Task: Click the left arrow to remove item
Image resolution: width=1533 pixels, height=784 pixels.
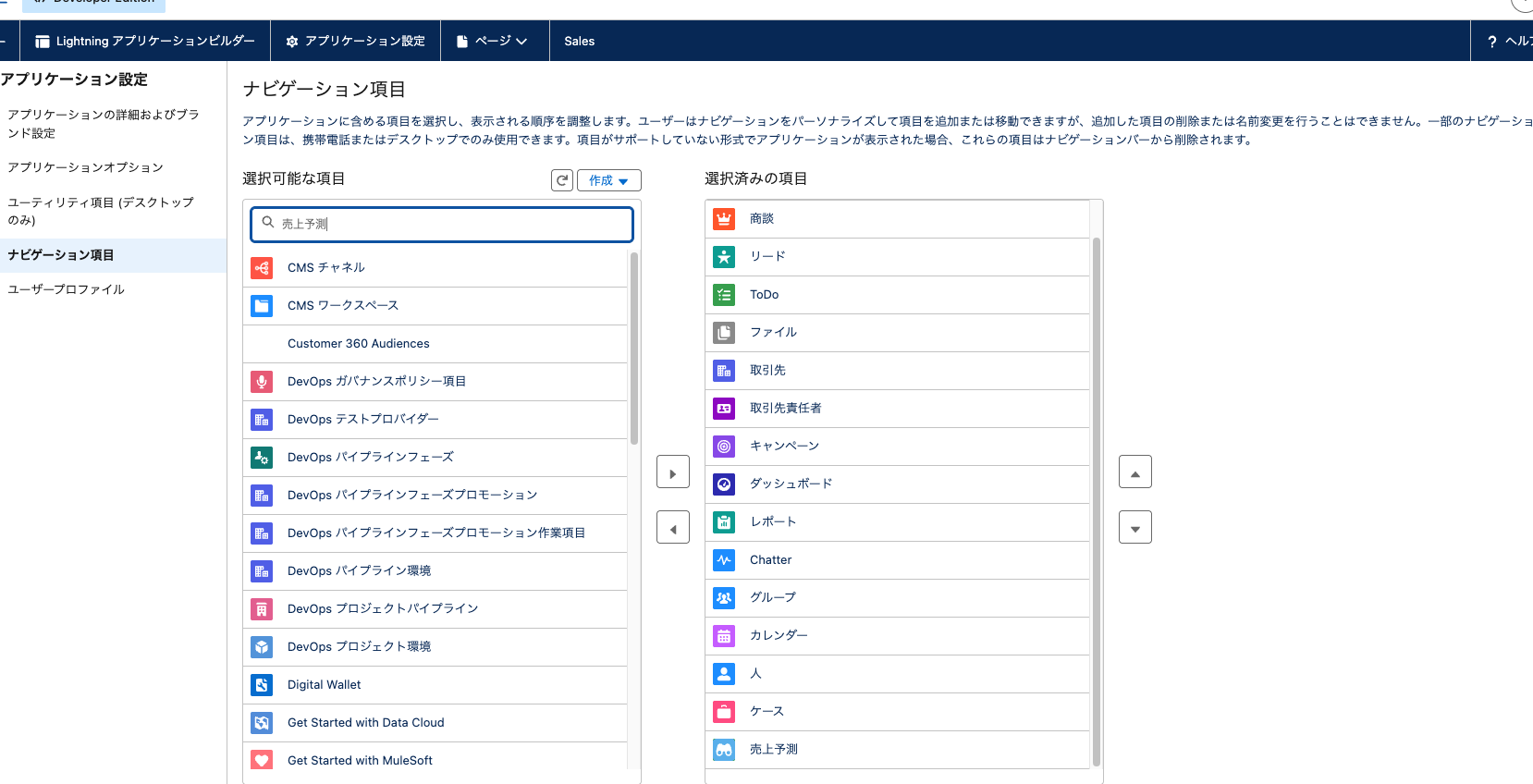Action: 673,528
